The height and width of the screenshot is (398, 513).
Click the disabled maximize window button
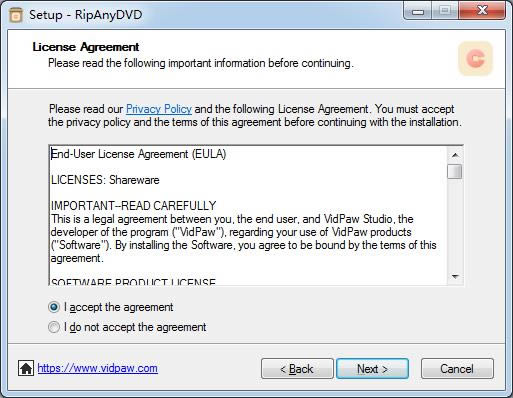tap(445, 11)
